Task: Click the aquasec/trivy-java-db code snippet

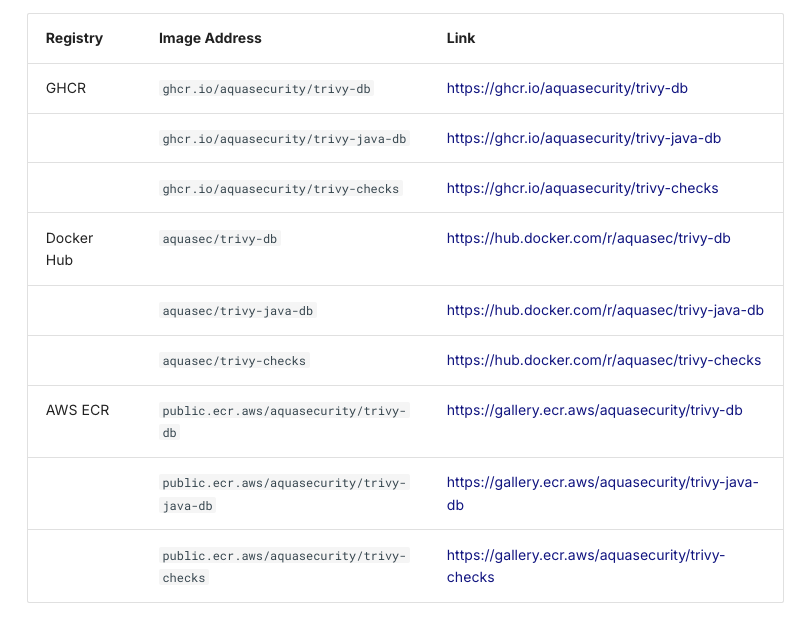Action: point(238,311)
